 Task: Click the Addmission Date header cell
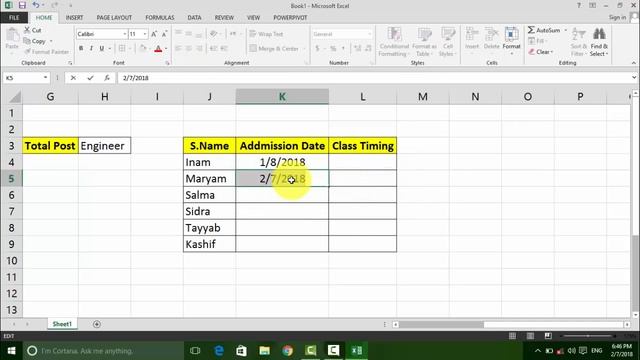(x=282, y=146)
